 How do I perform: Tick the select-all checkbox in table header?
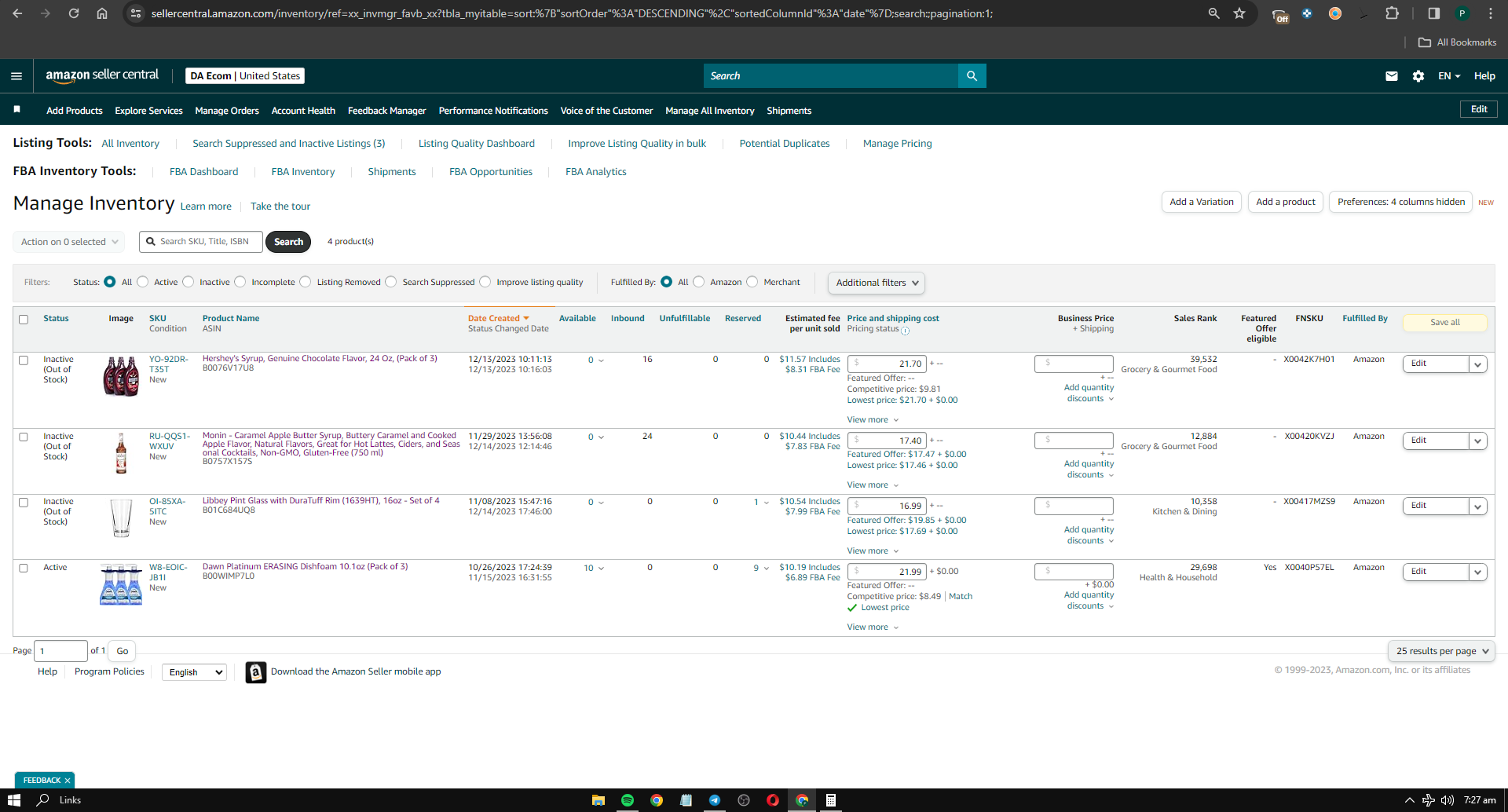tap(24, 320)
